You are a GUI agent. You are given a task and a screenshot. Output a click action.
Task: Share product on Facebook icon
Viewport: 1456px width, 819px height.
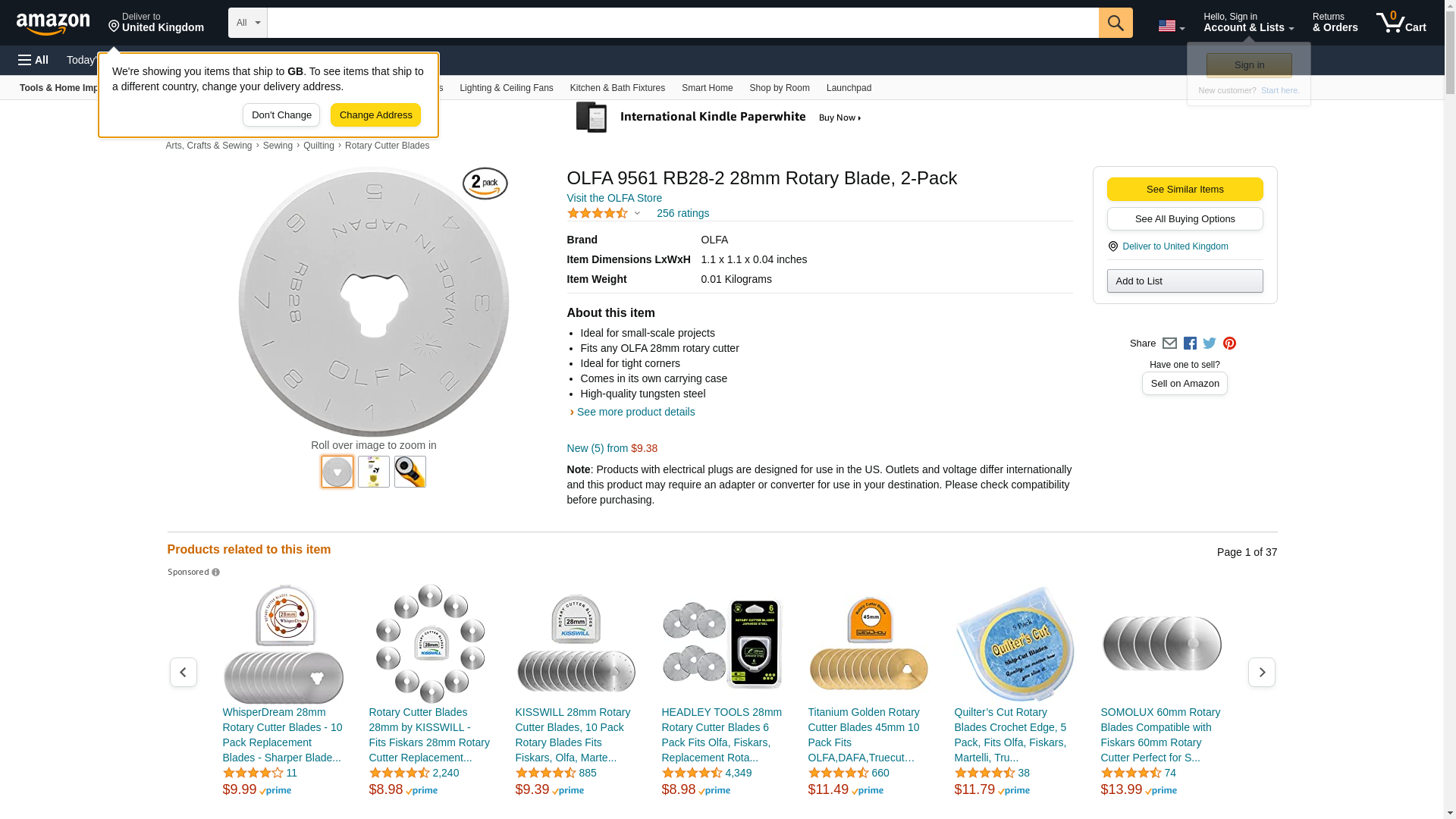[1190, 344]
